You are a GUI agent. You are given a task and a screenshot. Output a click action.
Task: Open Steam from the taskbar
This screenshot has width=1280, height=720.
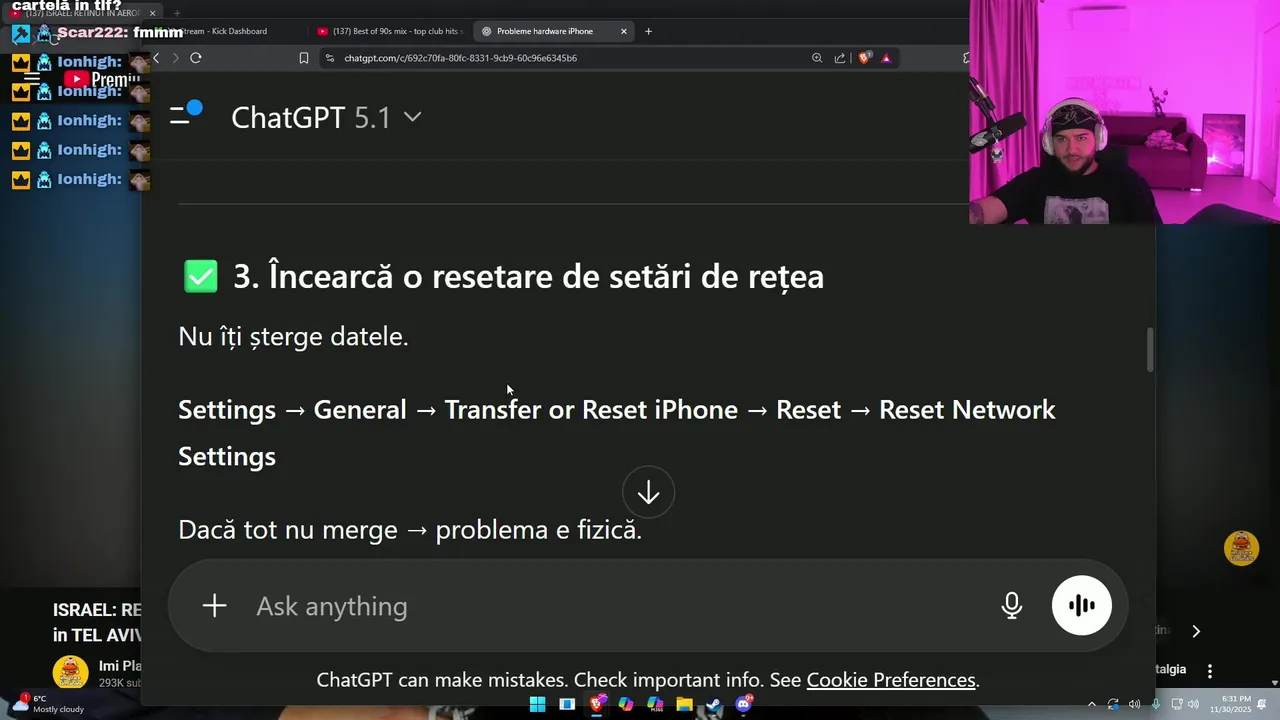click(713, 704)
